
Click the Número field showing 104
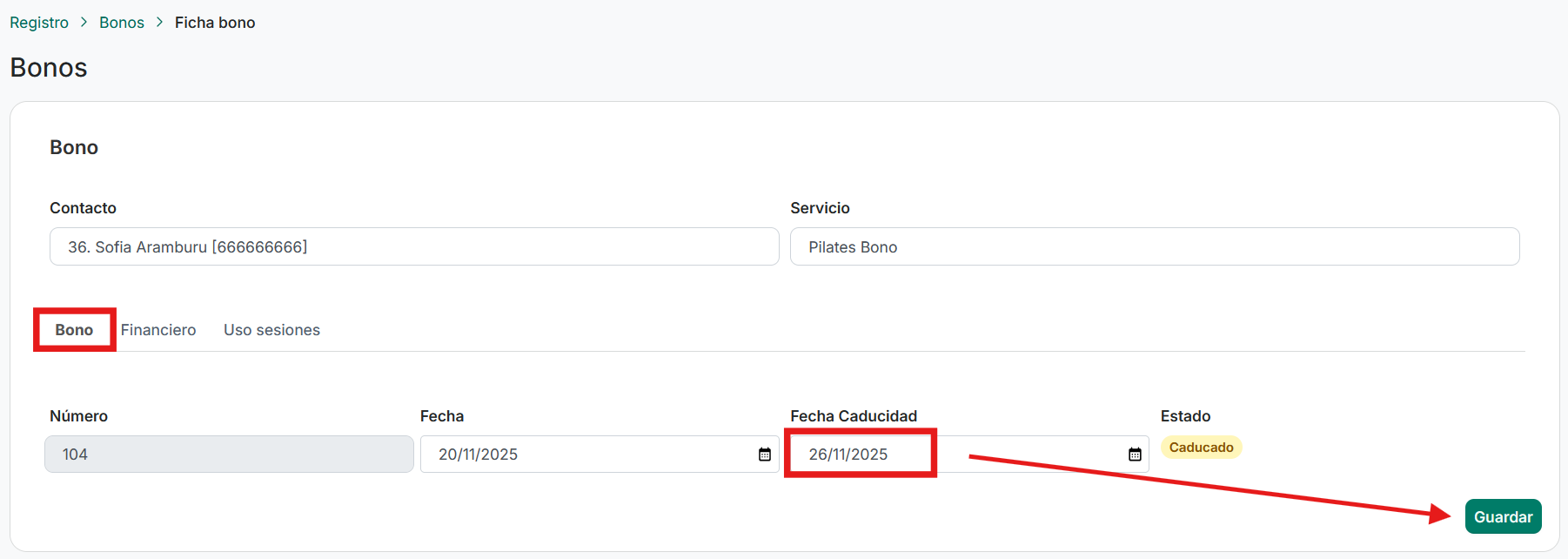point(229,455)
